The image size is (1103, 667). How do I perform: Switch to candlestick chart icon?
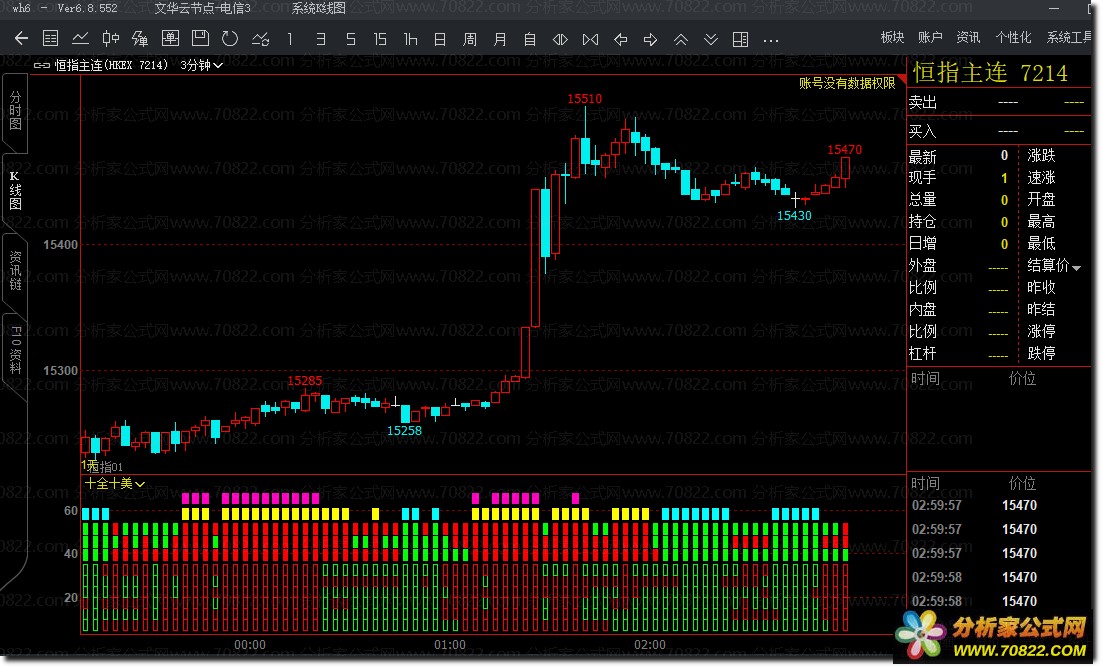click(x=110, y=39)
